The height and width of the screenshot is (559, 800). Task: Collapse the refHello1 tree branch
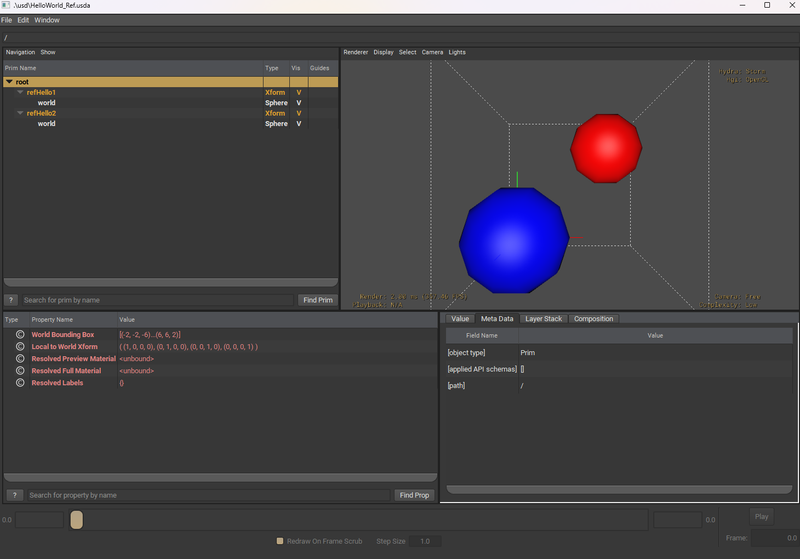(x=20, y=93)
